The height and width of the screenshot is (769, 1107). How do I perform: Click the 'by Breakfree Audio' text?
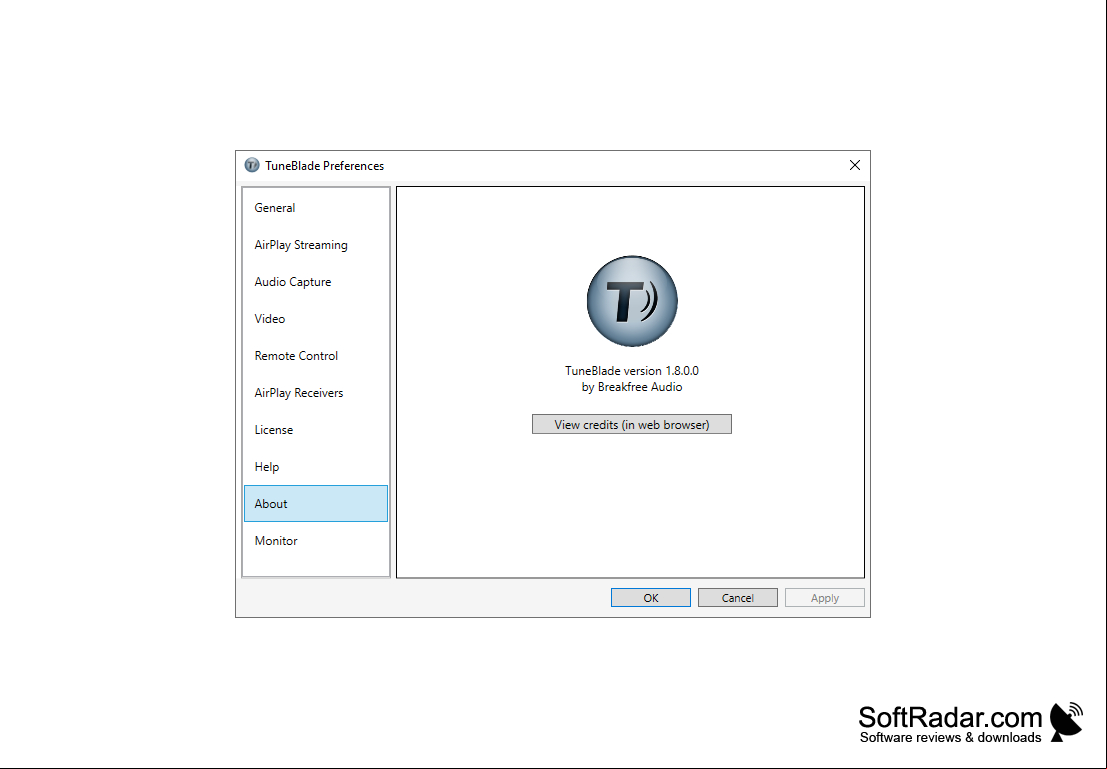click(x=632, y=387)
